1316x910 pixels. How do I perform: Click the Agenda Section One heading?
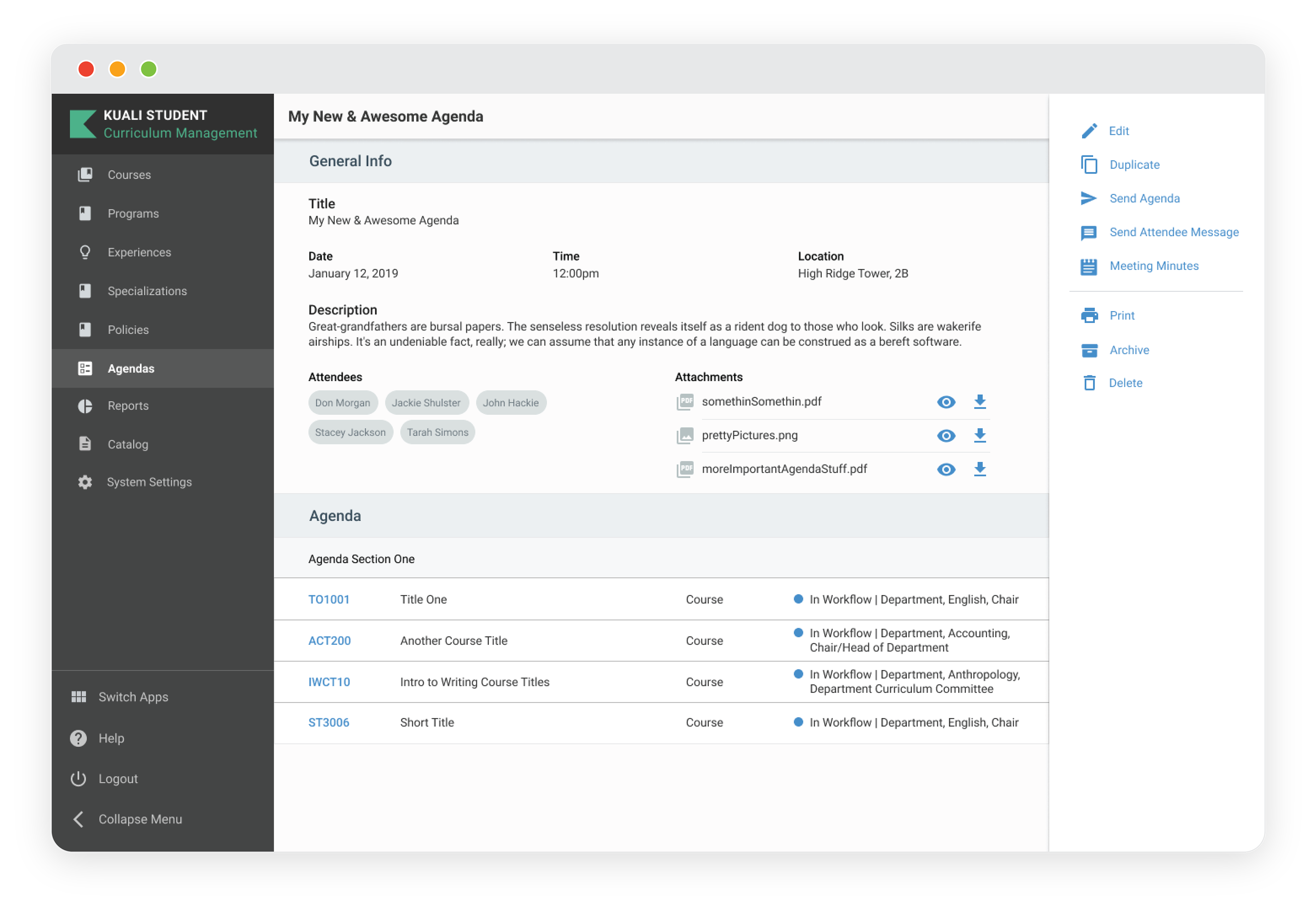(x=362, y=559)
